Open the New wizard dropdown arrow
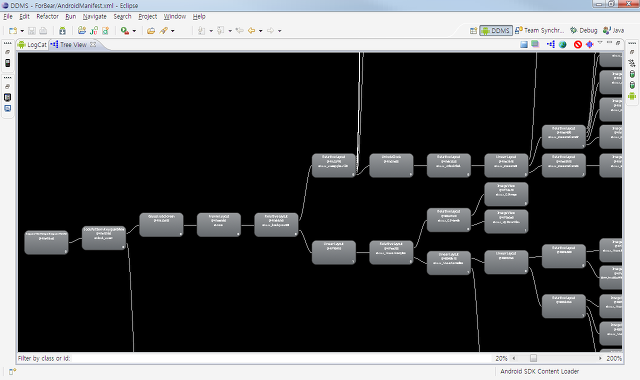 click(x=22, y=31)
